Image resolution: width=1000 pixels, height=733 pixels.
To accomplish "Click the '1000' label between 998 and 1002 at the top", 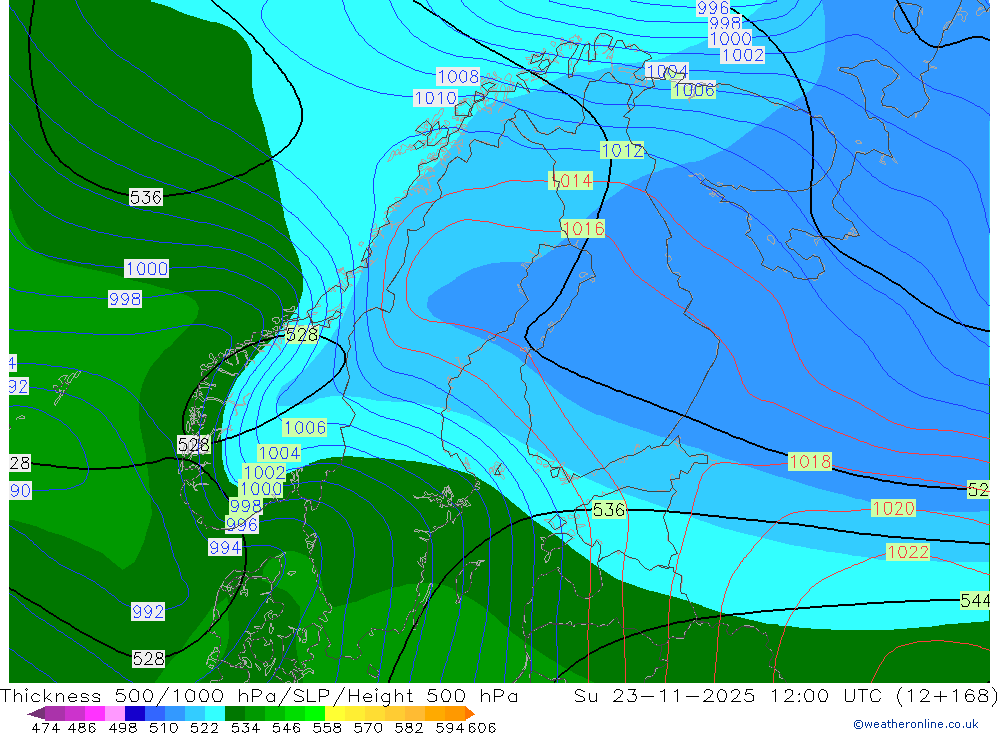I will tap(731, 39).
